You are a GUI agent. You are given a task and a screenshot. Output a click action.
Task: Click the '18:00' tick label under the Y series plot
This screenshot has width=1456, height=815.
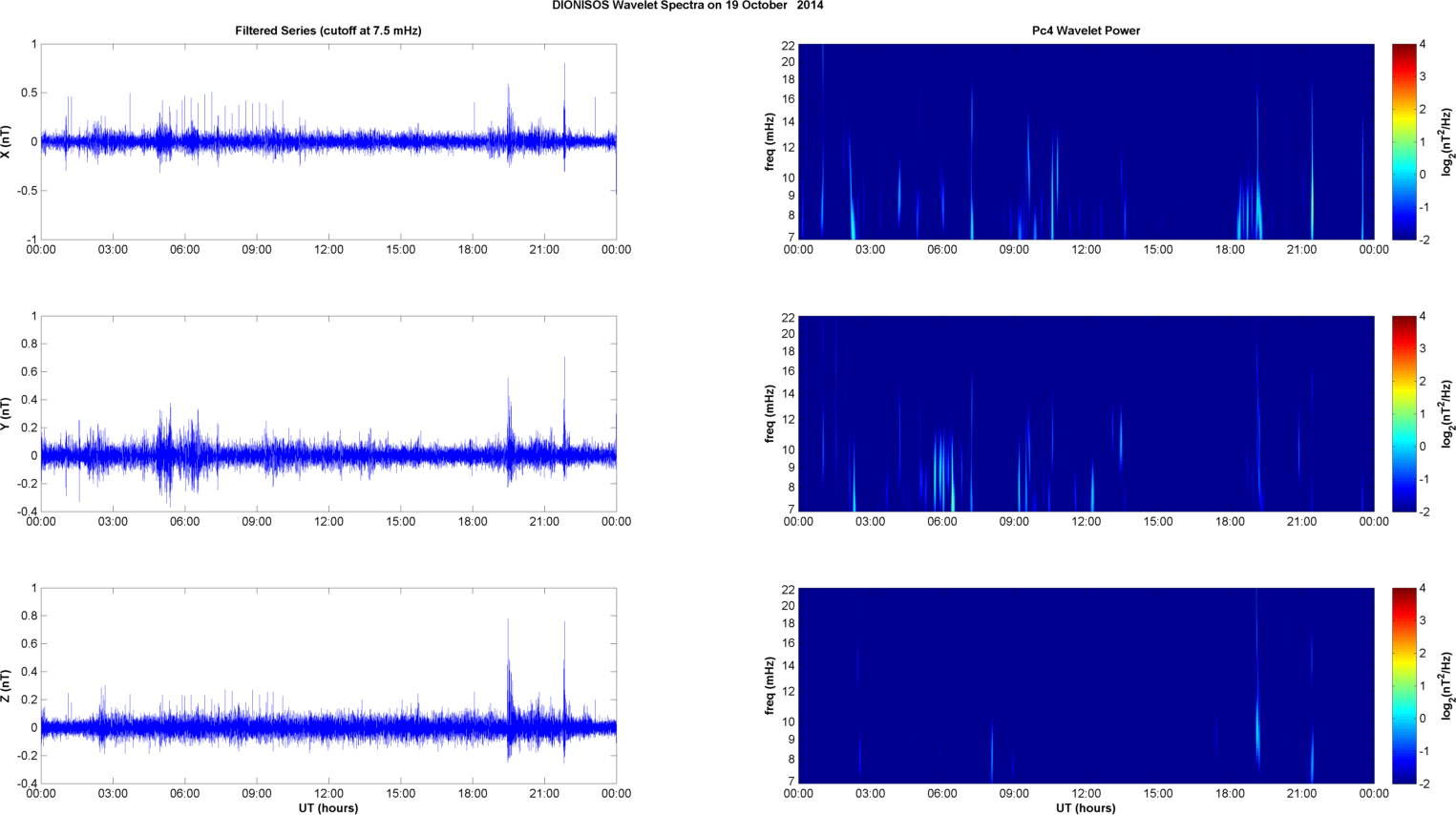(x=473, y=522)
